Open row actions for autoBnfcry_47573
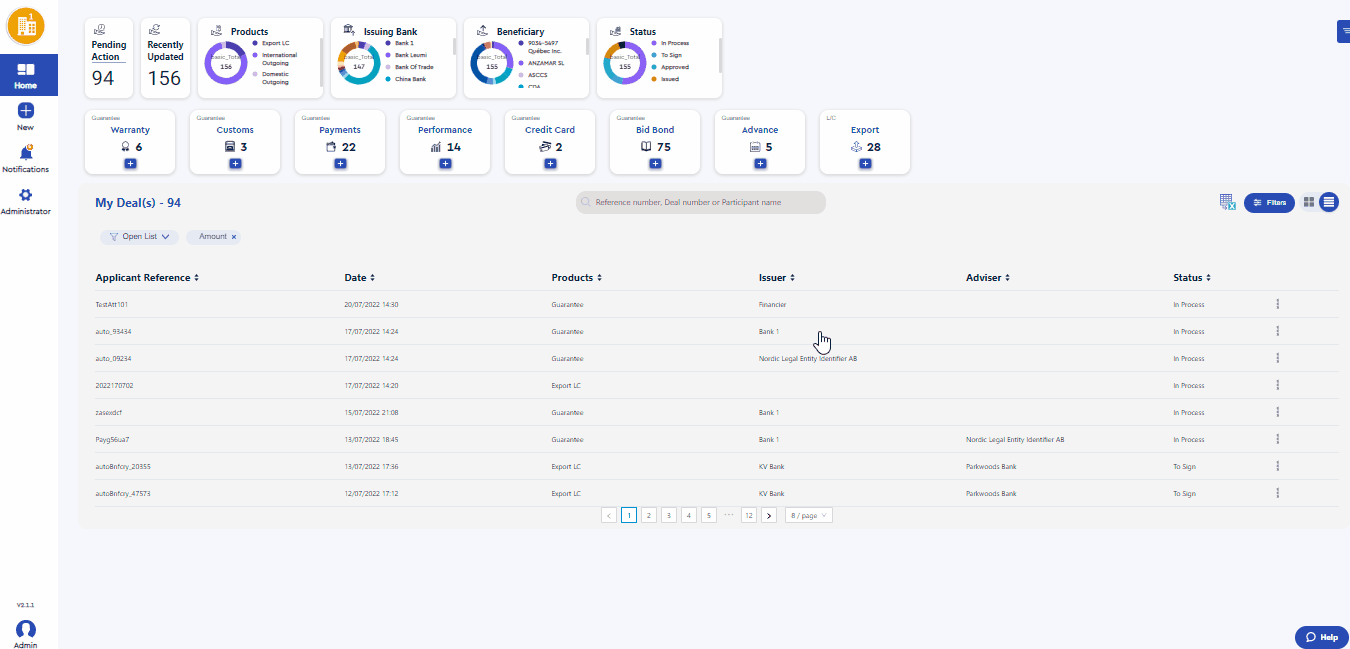Screen dimensions: 1350x649 point(1277,493)
